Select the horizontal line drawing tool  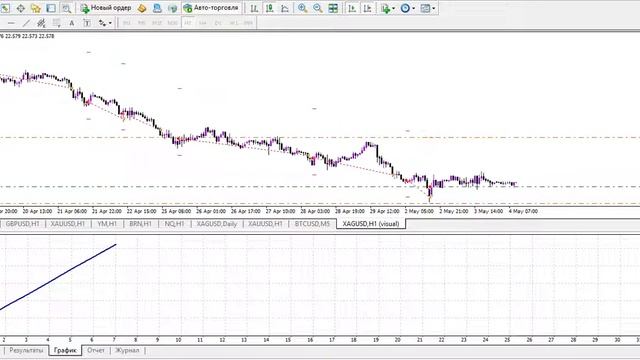tap(11, 23)
